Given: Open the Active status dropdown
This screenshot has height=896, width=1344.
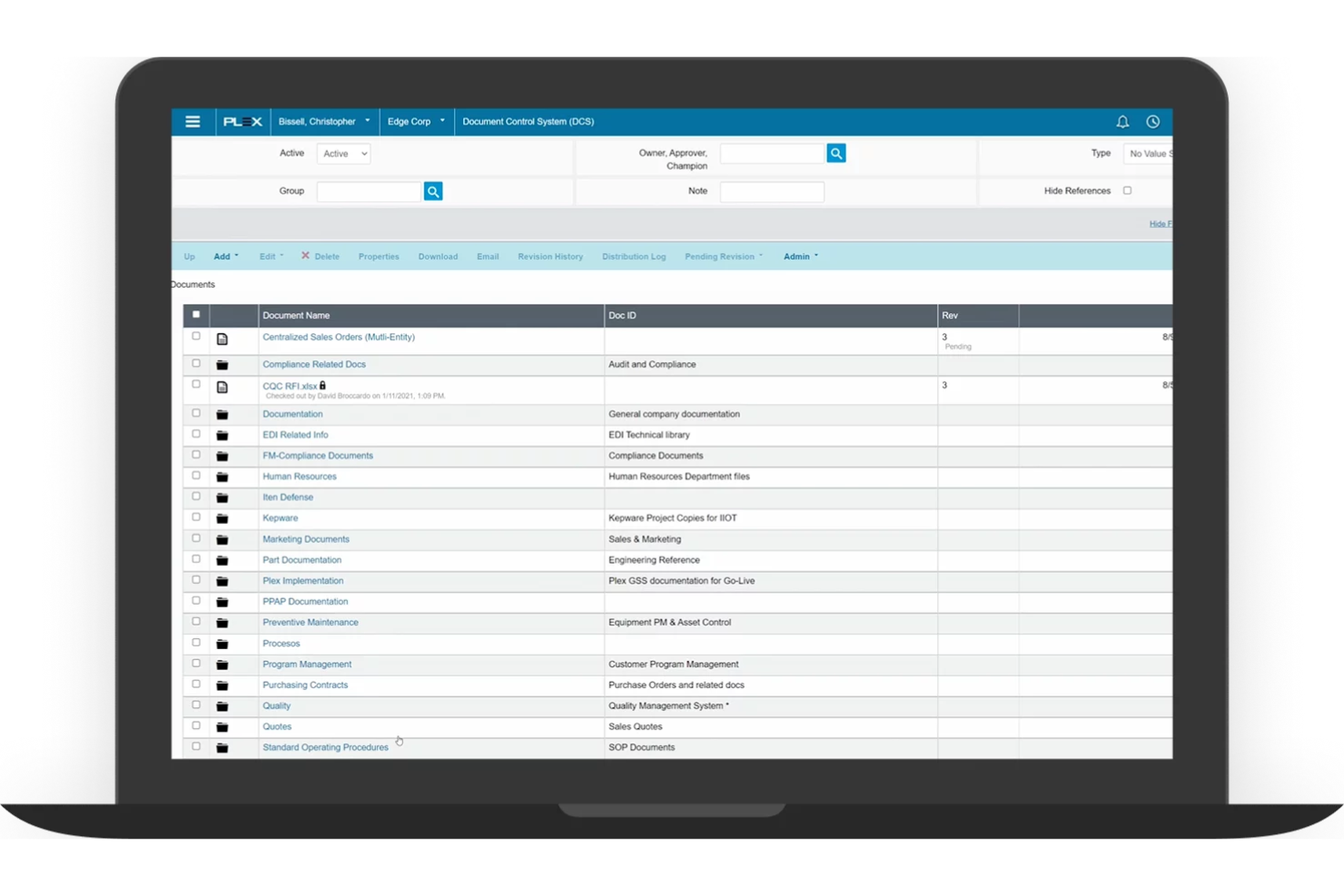Looking at the screenshot, I should tap(343, 153).
